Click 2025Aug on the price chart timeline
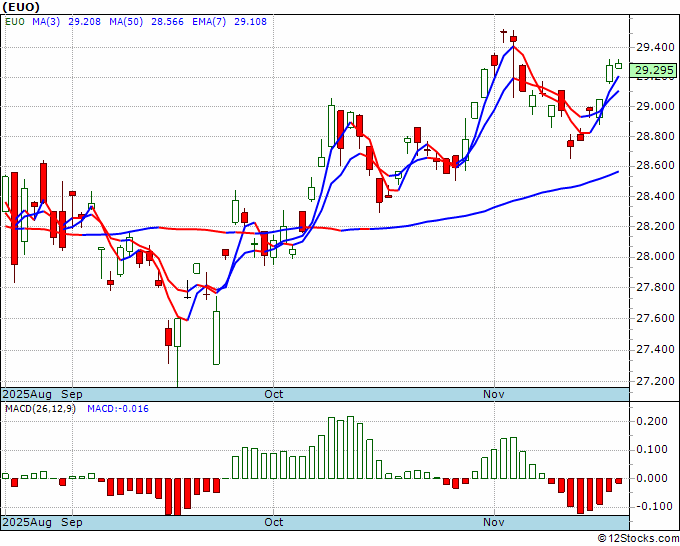The width and height of the screenshot is (680, 546). click(x=27, y=394)
